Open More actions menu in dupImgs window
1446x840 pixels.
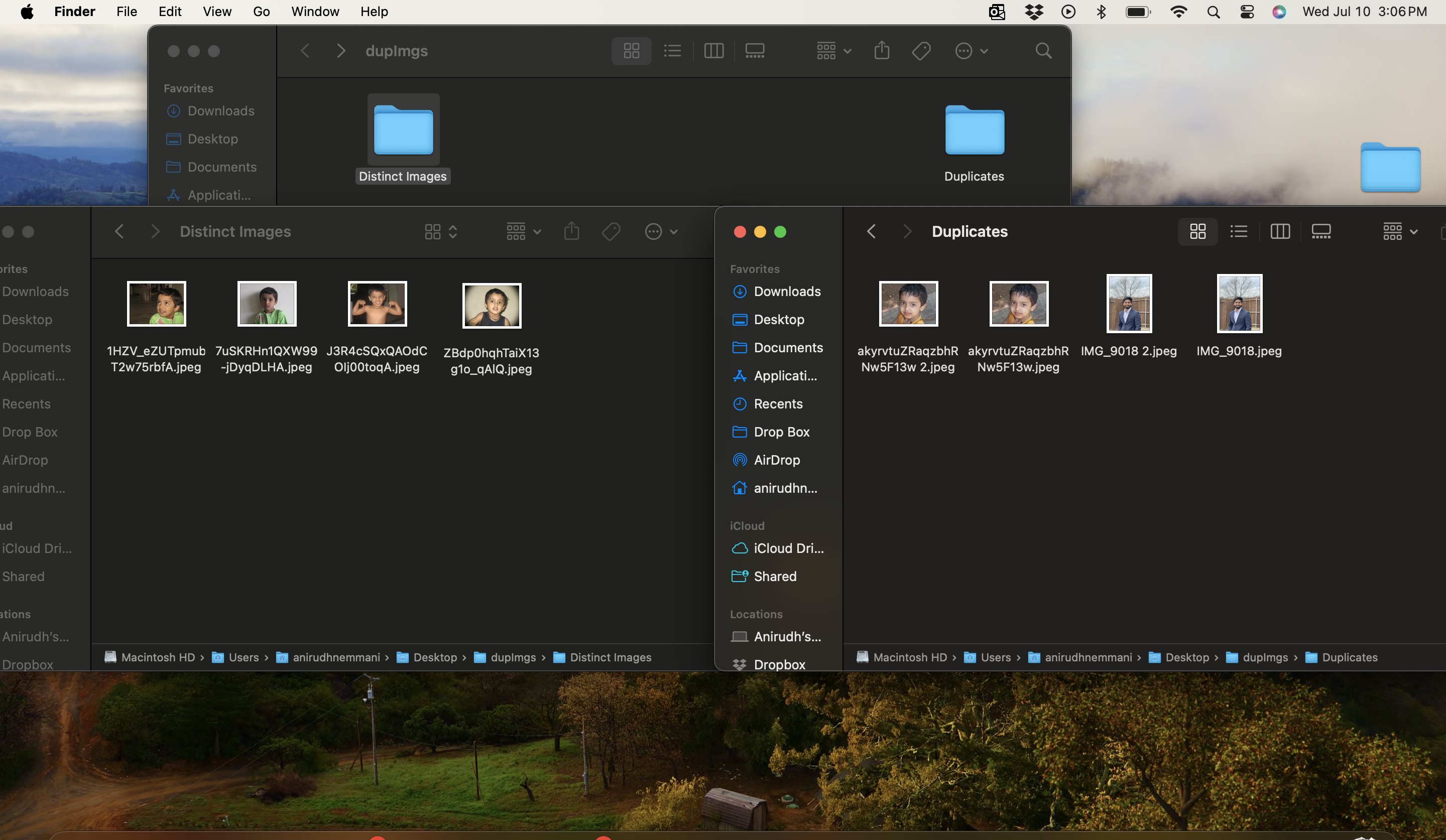[x=971, y=51]
